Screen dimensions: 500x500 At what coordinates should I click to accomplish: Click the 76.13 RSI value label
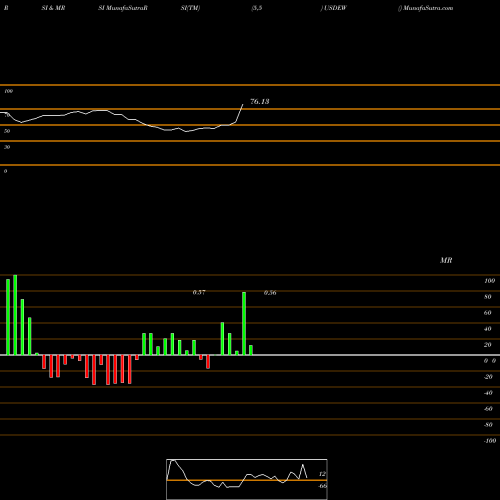[x=259, y=101]
